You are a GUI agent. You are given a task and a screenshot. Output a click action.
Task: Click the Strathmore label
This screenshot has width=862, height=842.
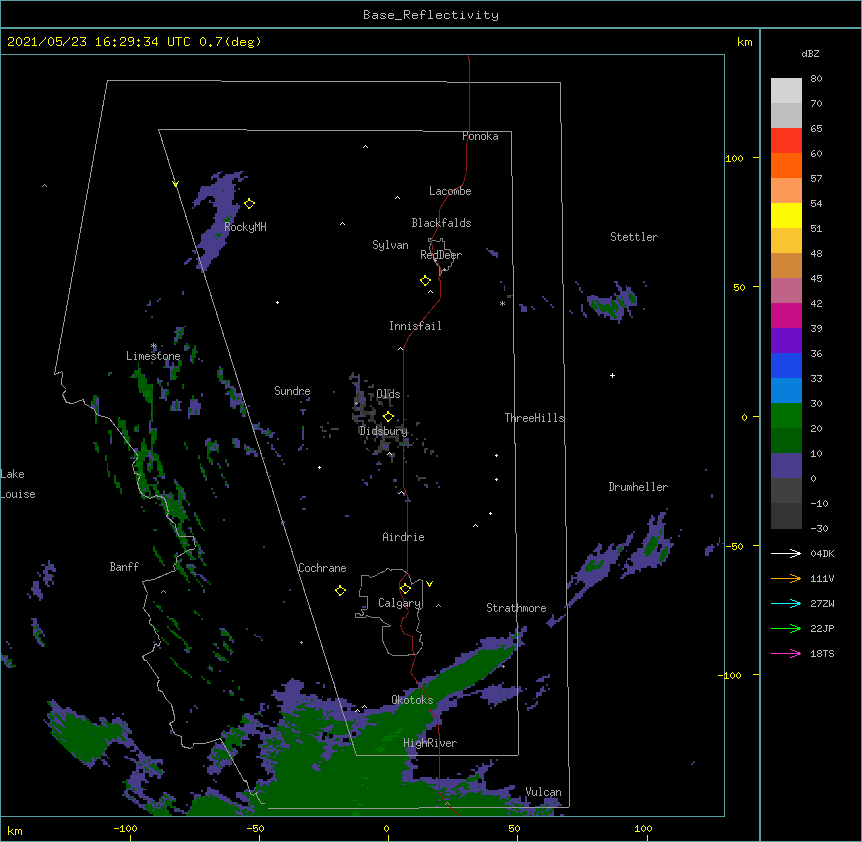click(x=516, y=608)
